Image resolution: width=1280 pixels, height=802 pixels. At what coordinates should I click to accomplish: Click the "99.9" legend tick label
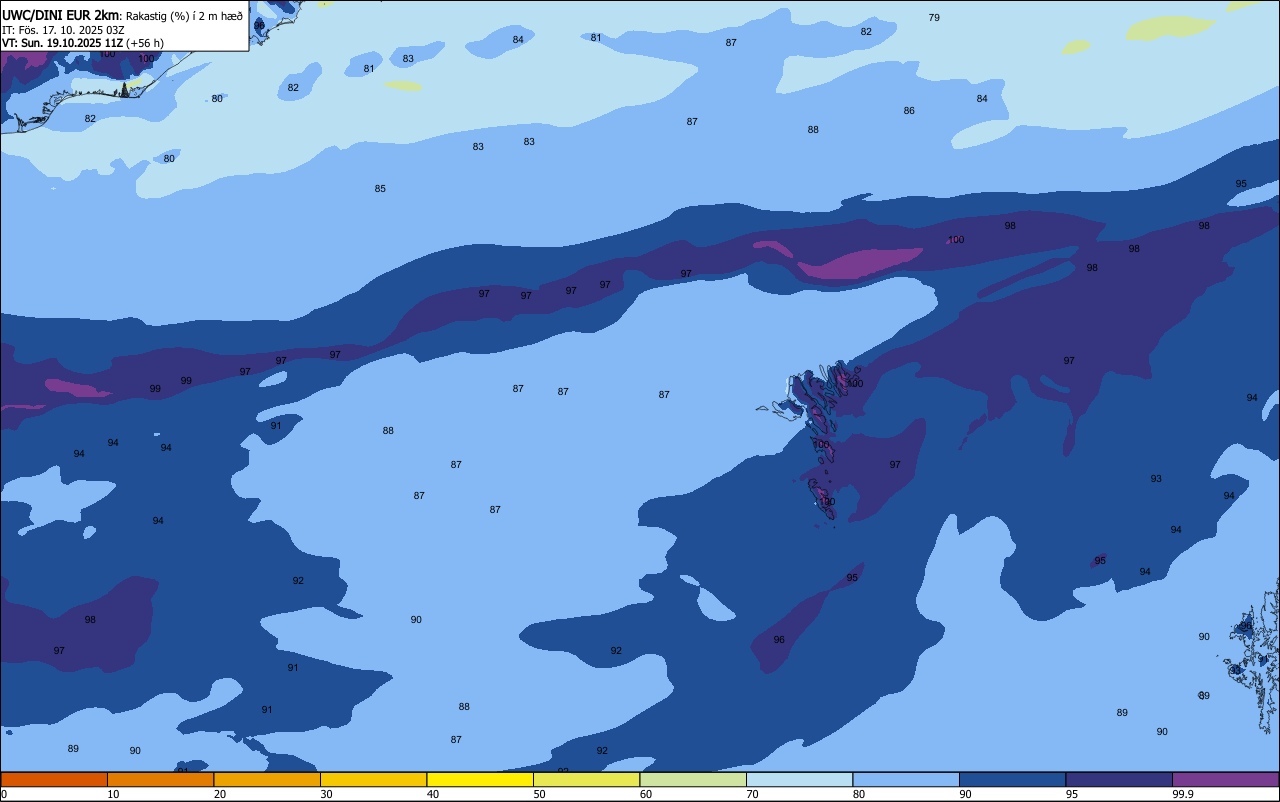click(x=1183, y=794)
